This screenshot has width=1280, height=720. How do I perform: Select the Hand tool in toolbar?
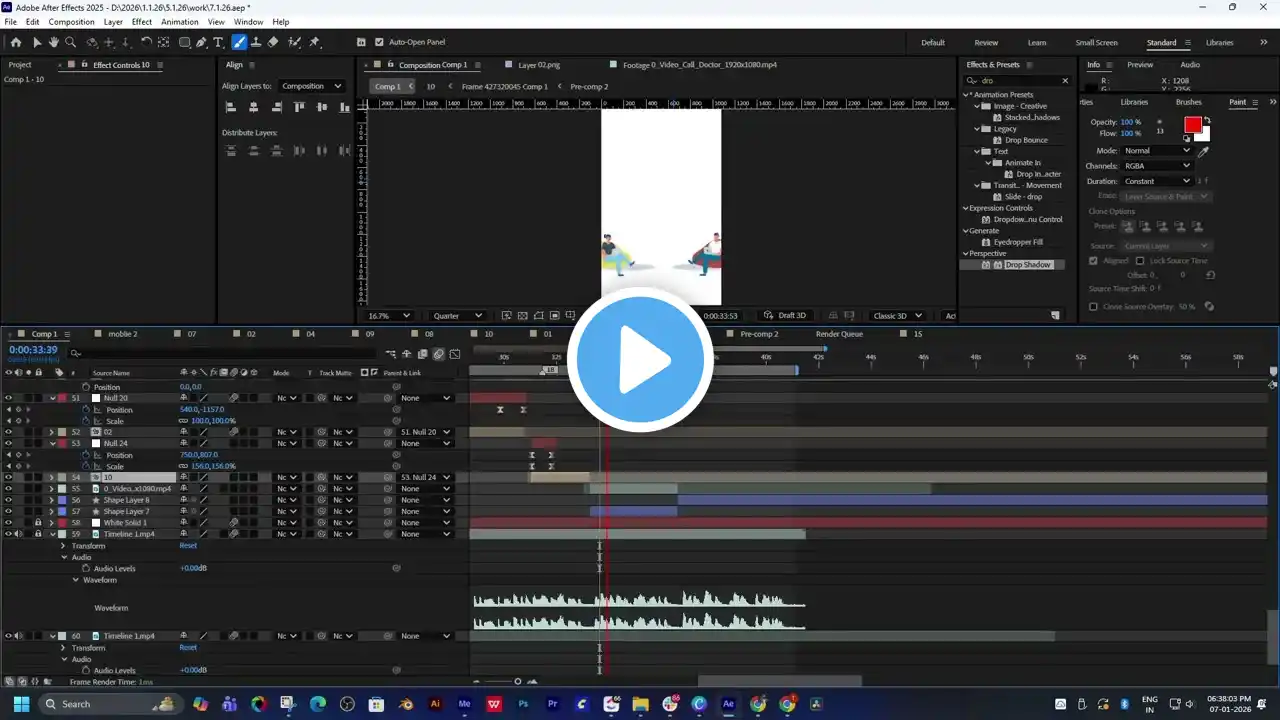coord(54,42)
